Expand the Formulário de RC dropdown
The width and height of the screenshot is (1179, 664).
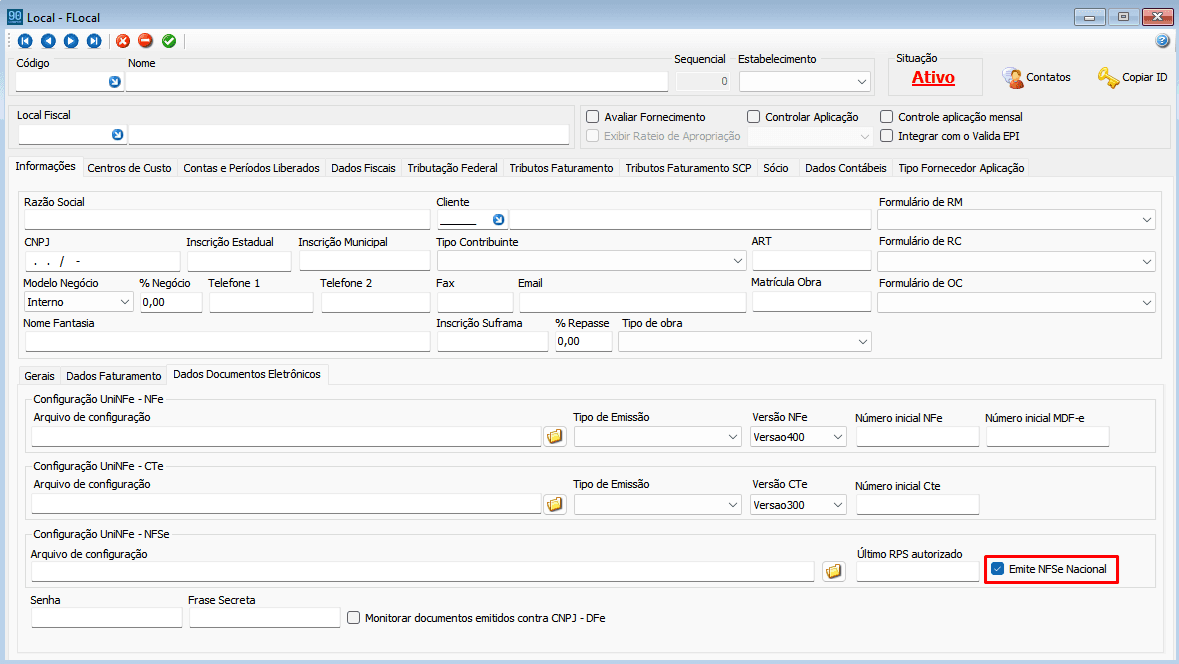1147,262
